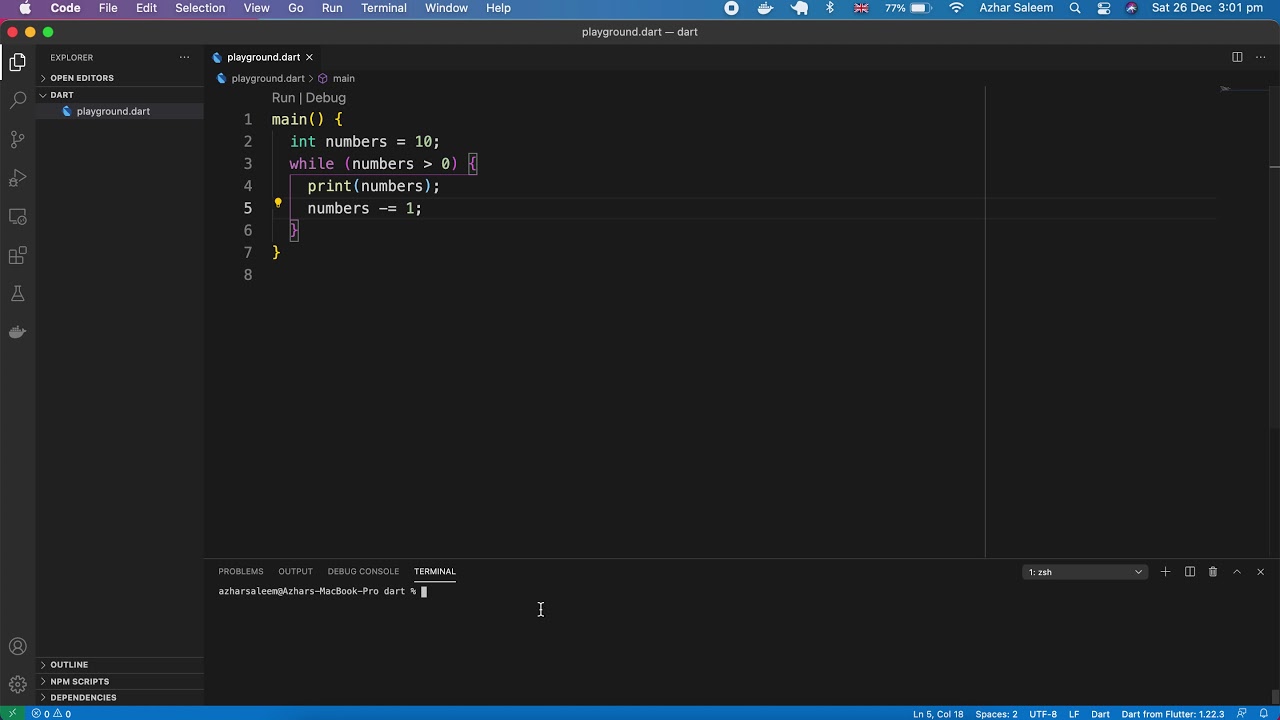Click playground.dart in the breadcrumb
This screenshot has width=1280, height=720.
click(x=267, y=78)
